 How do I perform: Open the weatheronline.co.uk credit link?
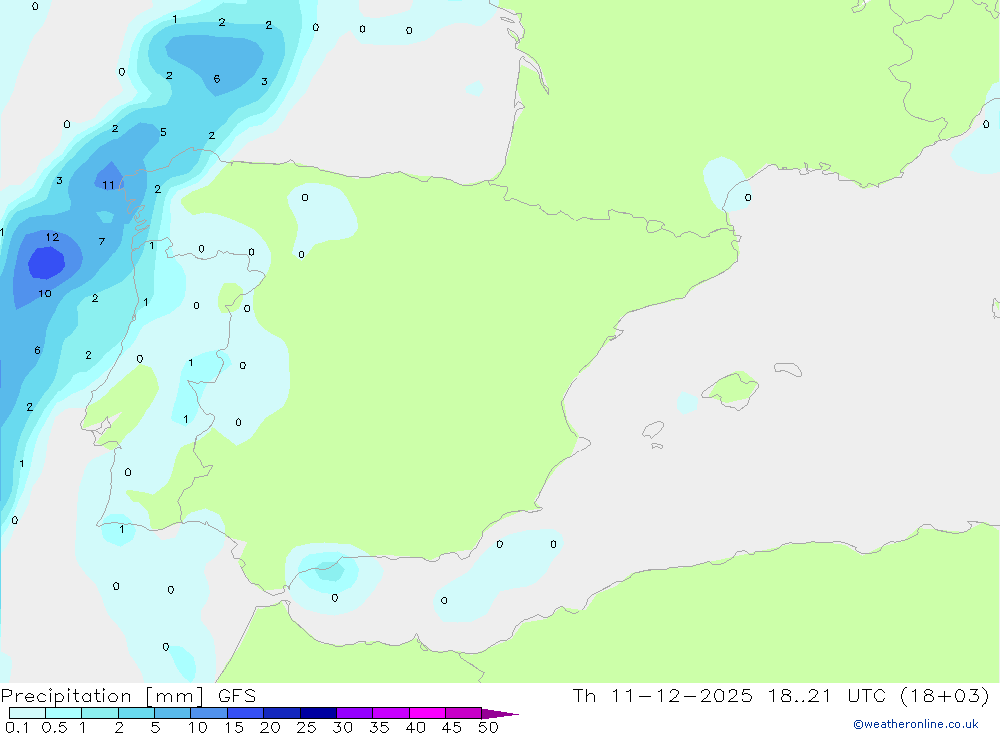coord(916,724)
